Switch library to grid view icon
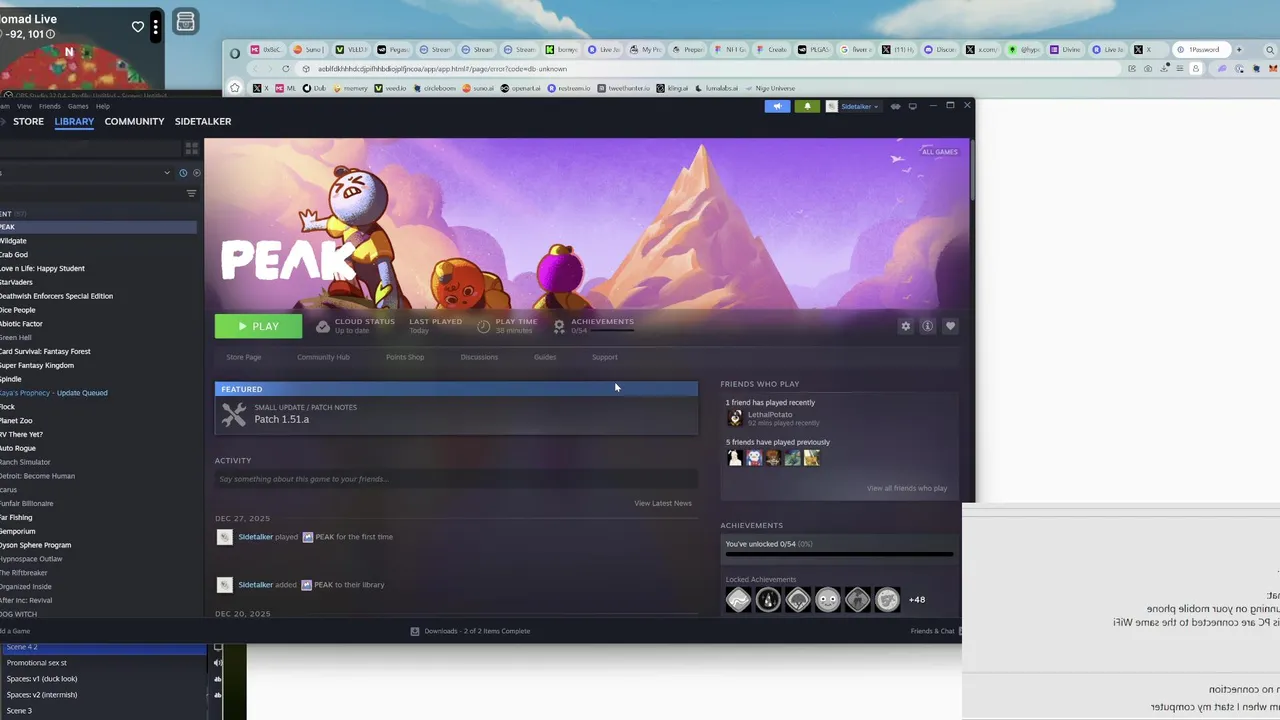The height and width of the screenshot is (720, 1280). (x=192, y=148)
